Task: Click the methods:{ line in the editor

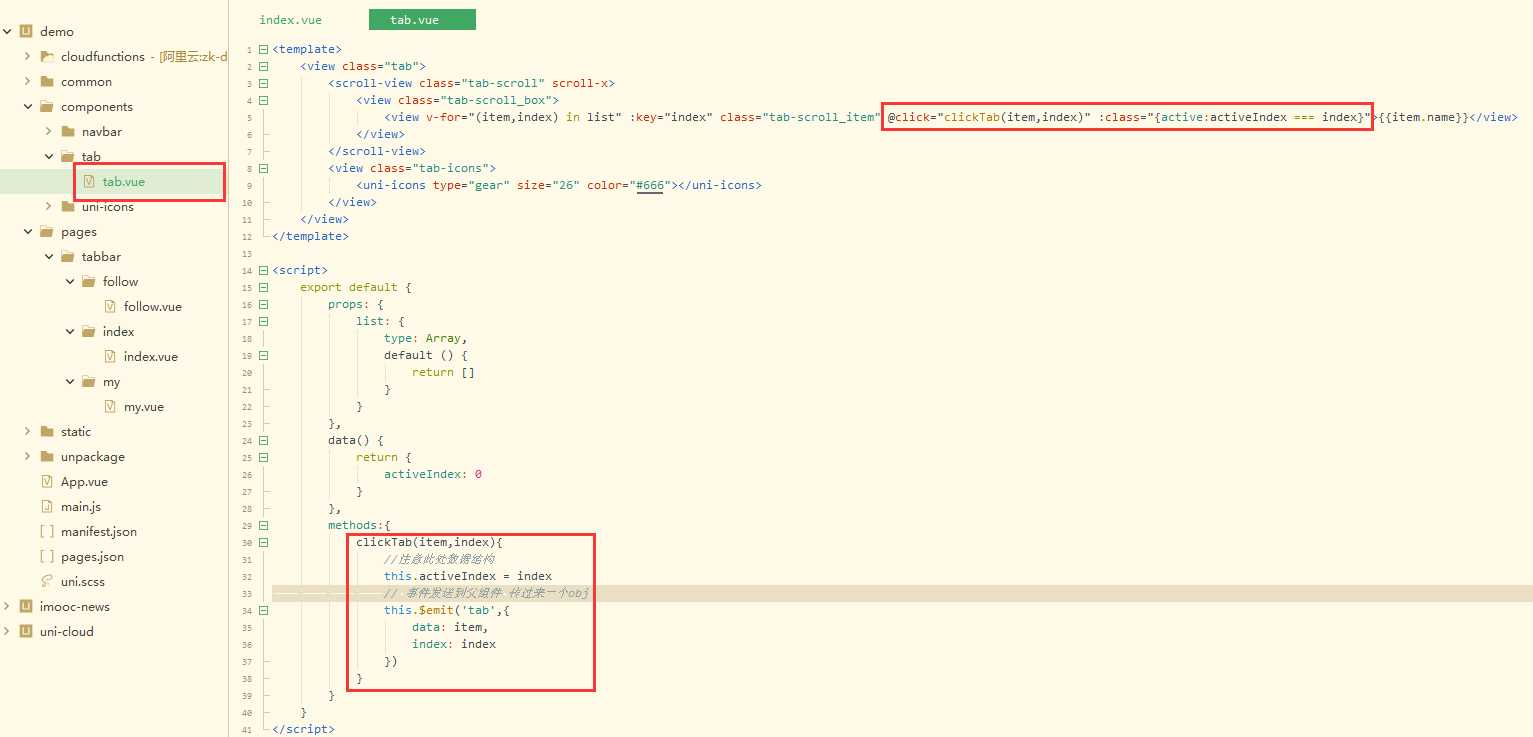Action: [x=359, y=525]
